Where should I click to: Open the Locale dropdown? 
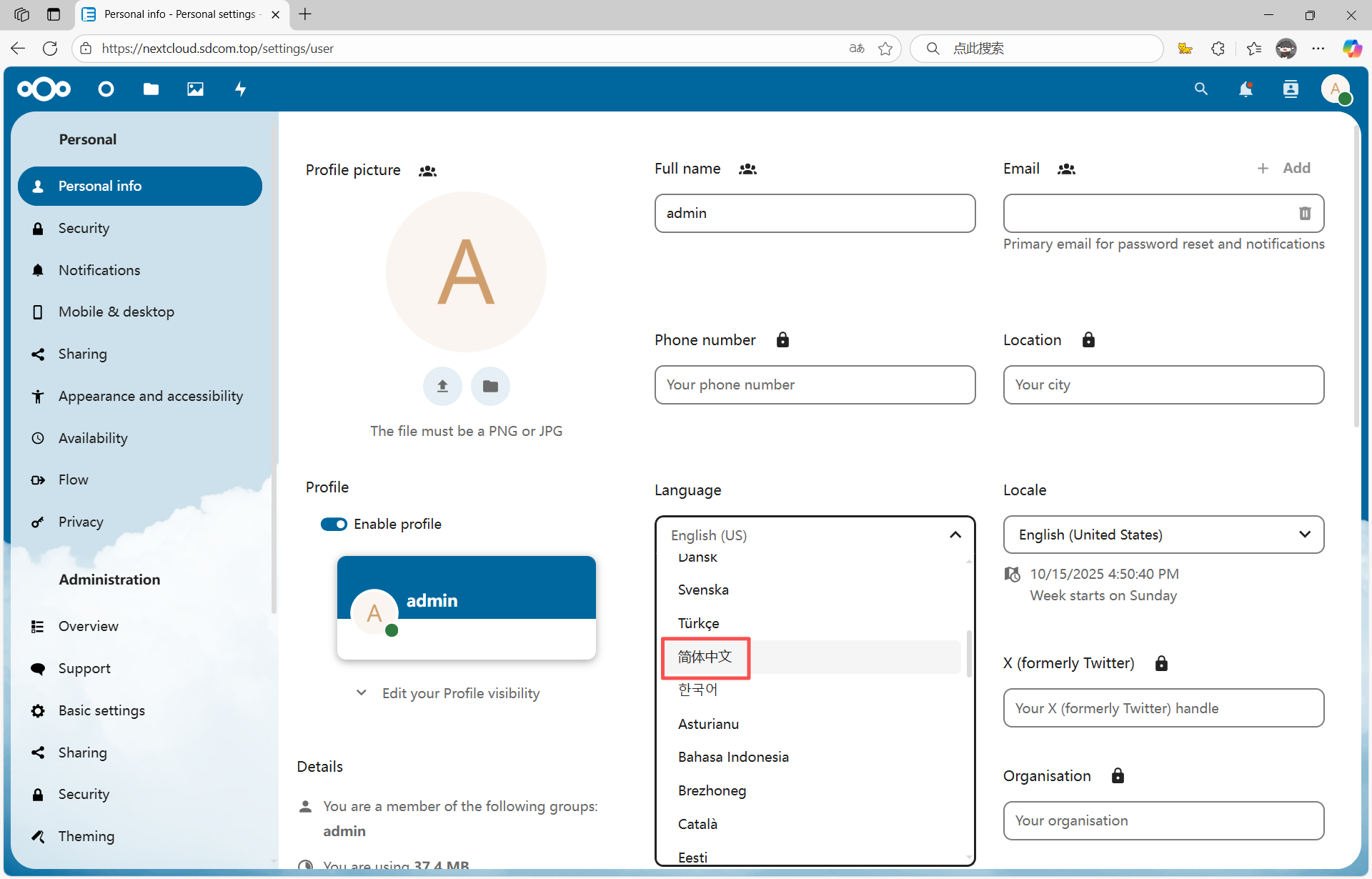click(1163, 535)
